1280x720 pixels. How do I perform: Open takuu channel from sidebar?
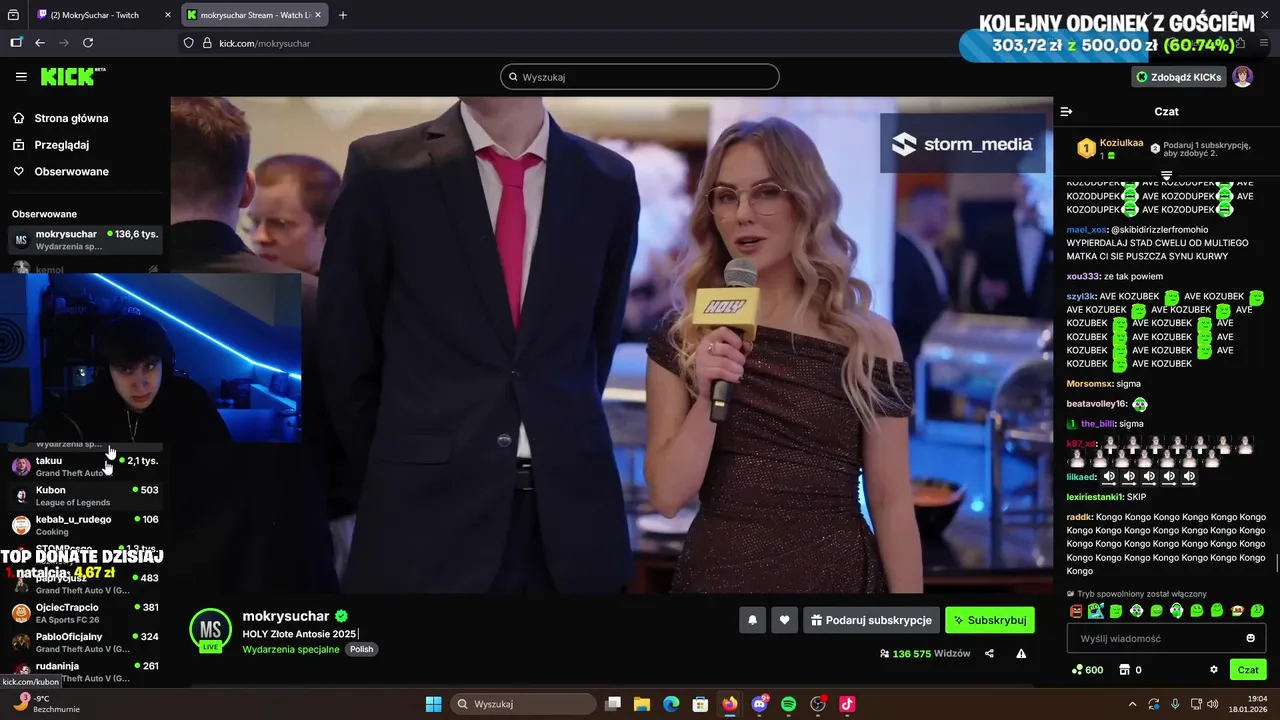pyautogui.click(x=85, y=466)
